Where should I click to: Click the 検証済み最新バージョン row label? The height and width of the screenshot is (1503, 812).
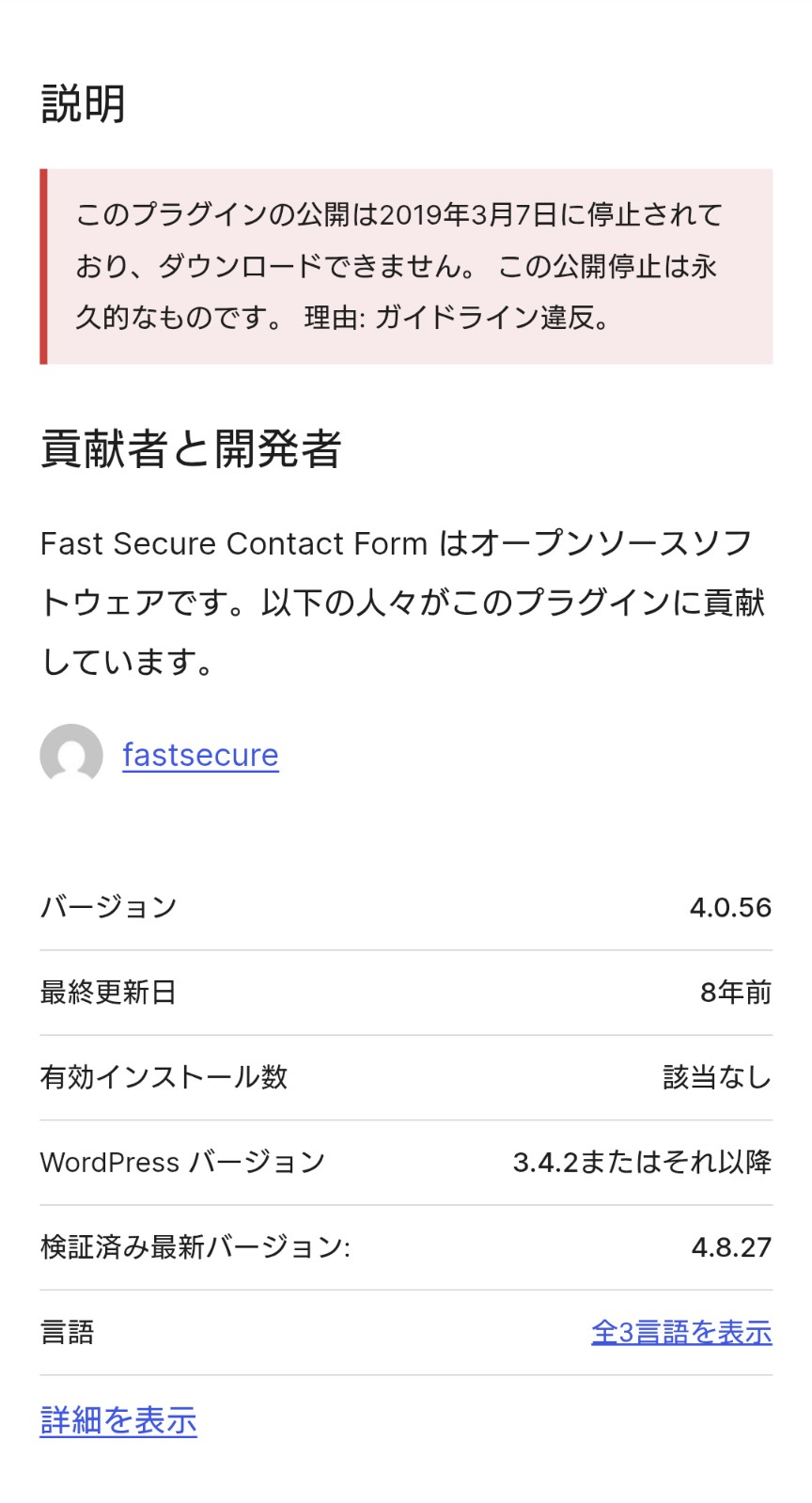(x=195, y=1247)
